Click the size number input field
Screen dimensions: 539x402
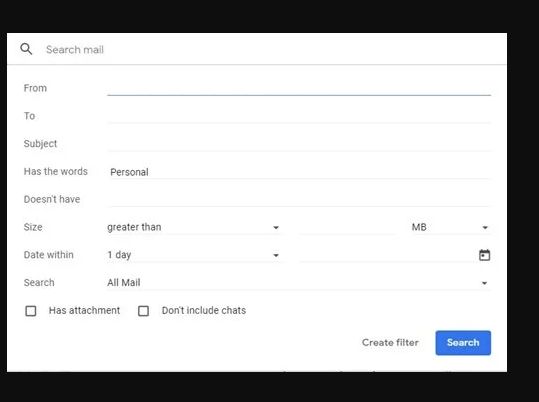348,227
